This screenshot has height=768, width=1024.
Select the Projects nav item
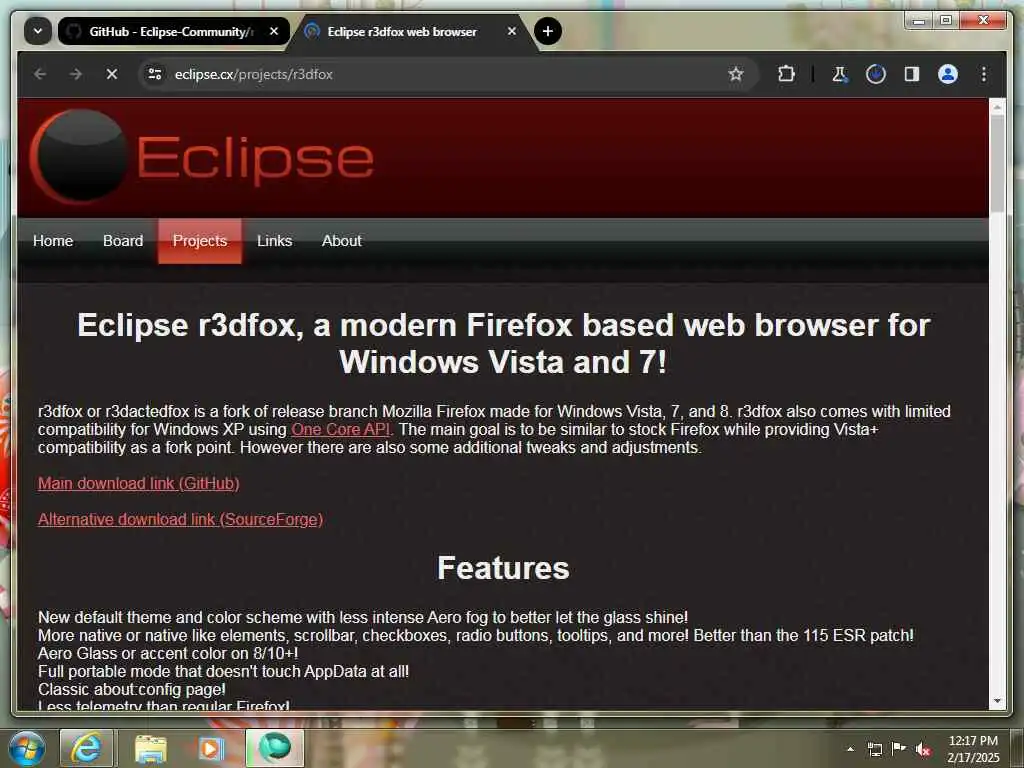tap(200, 241)
